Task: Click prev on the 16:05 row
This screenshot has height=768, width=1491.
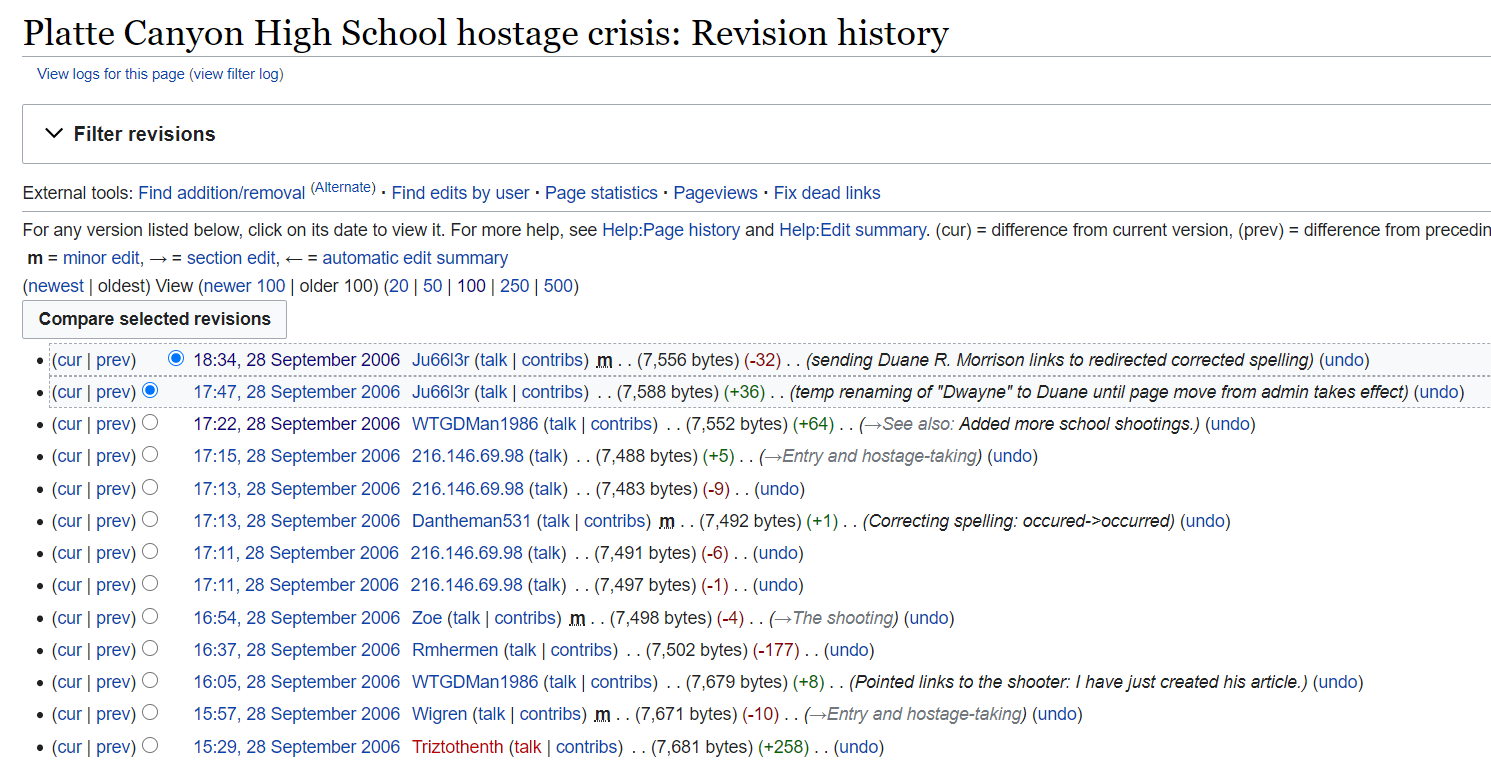Action: 114,682
